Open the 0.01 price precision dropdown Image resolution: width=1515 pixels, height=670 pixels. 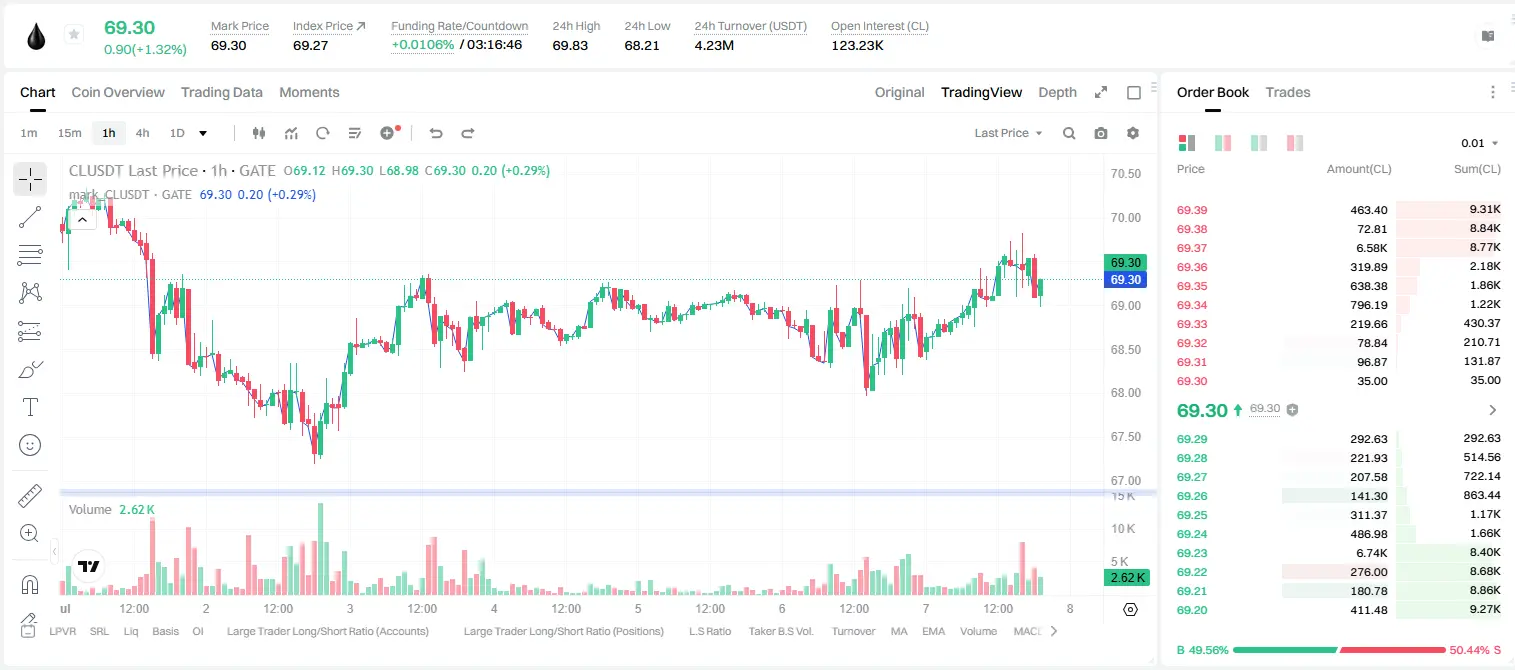click(1480, 143)
